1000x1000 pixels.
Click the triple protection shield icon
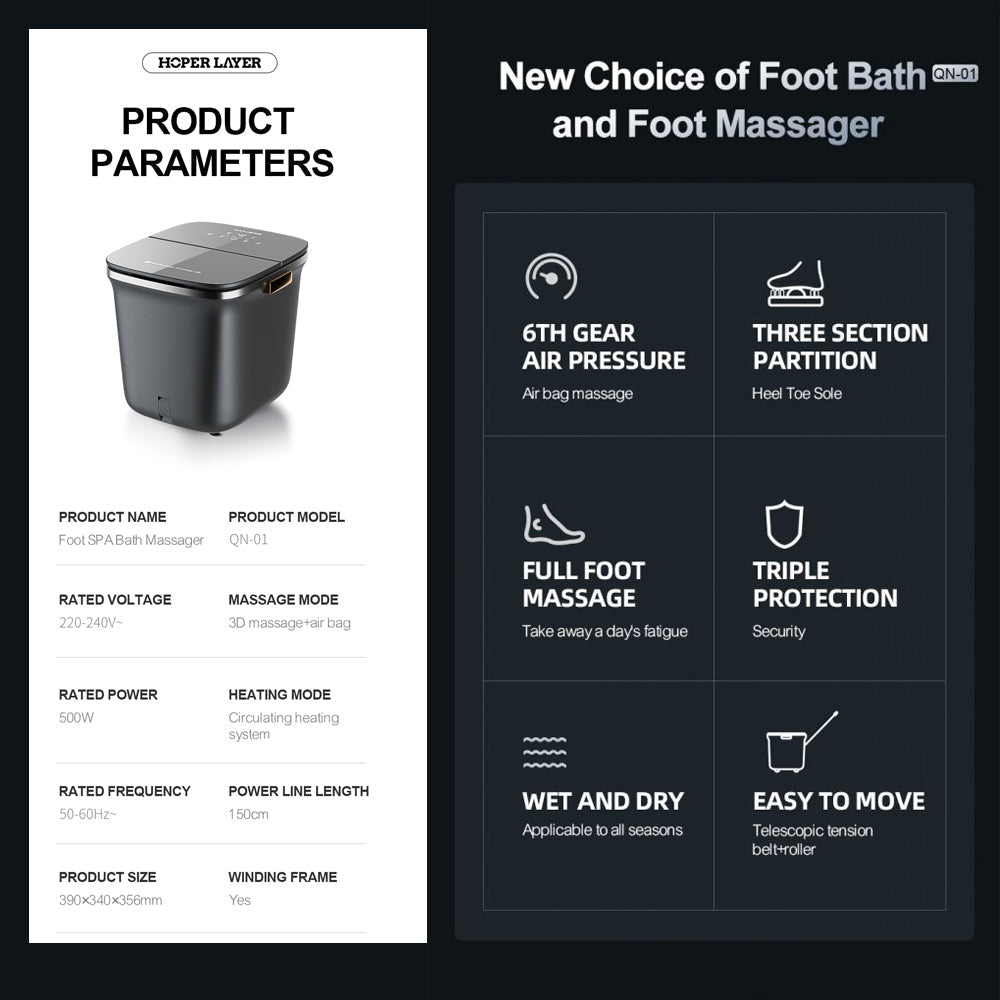pos(784,524)
